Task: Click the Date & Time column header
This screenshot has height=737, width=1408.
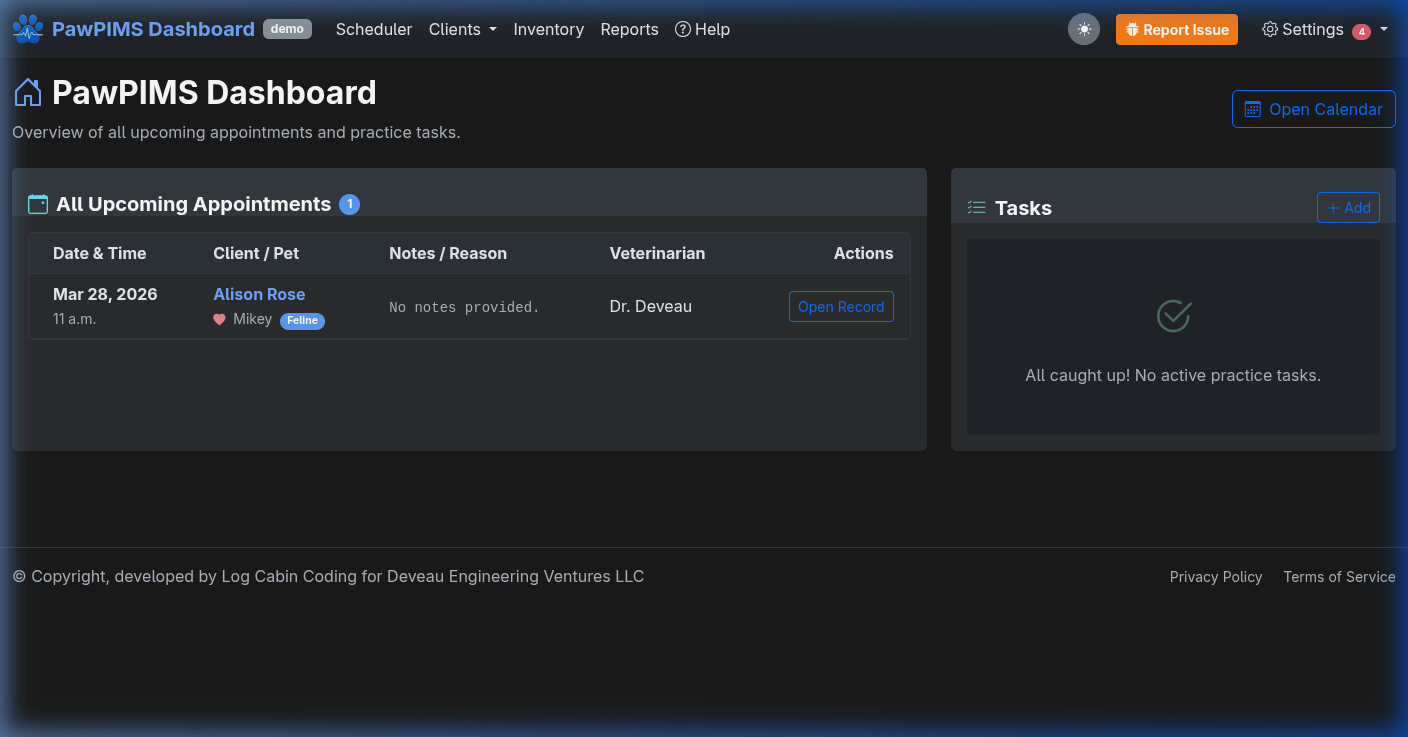Action: pyautogui.click(x=99, y=253)
